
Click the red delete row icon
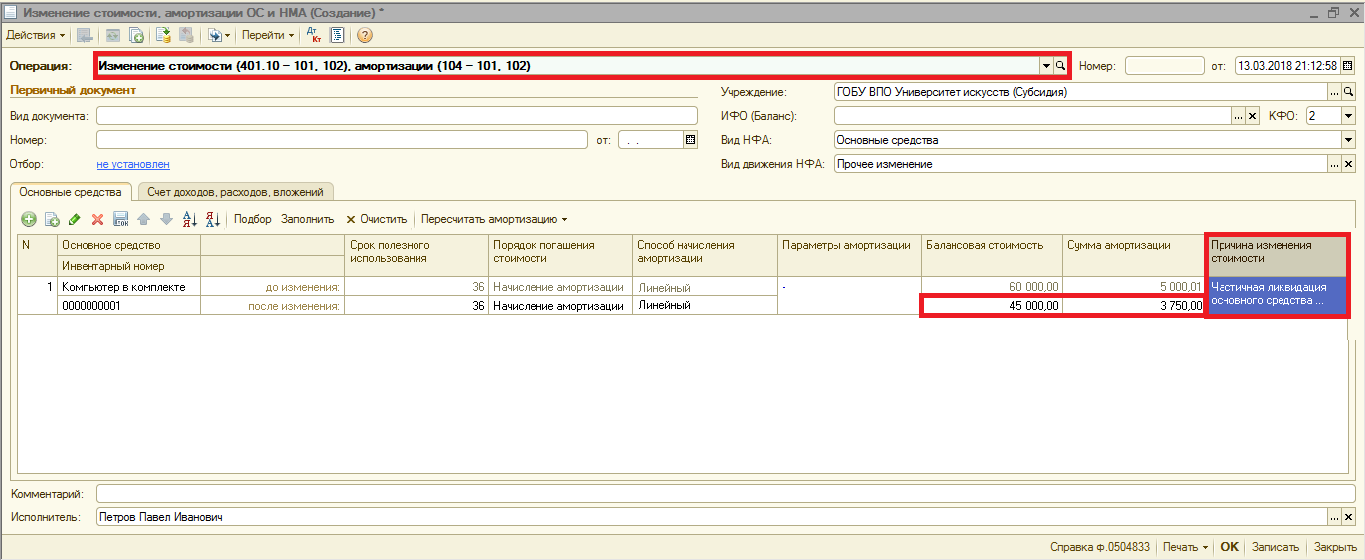point(98,219)
